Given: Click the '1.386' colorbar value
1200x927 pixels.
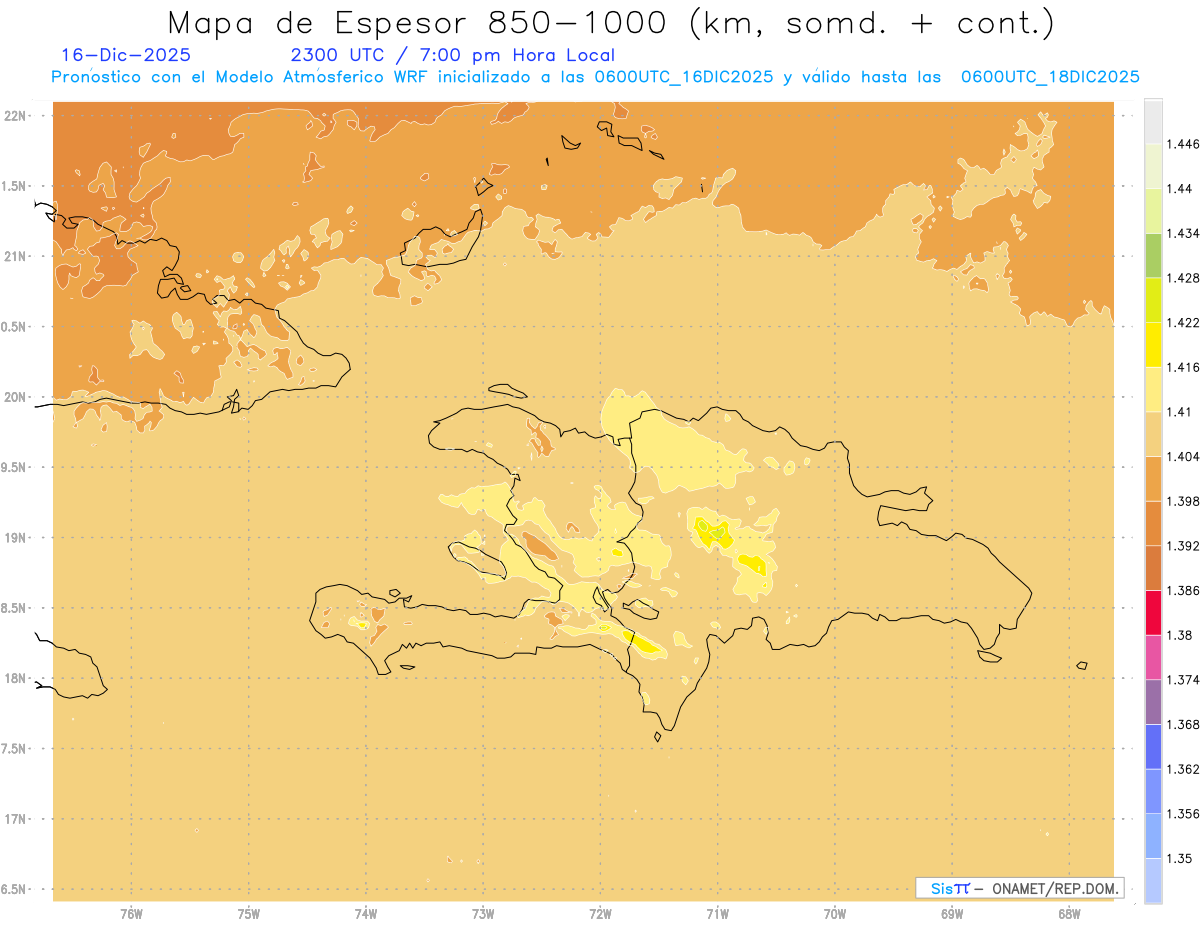Looking at the screenshot, I should click(1181, 591).
